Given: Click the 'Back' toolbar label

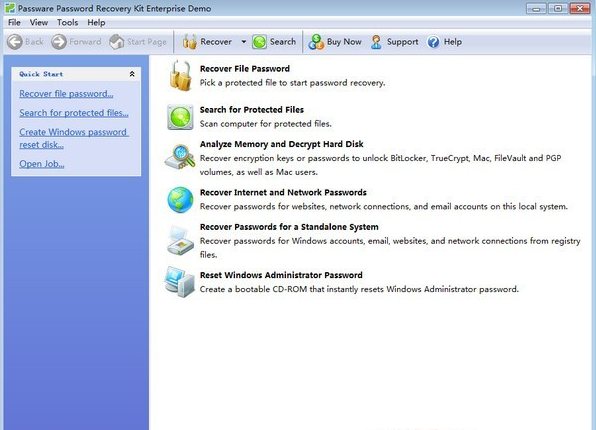Looking at the screenshot, I should point(34,42).
